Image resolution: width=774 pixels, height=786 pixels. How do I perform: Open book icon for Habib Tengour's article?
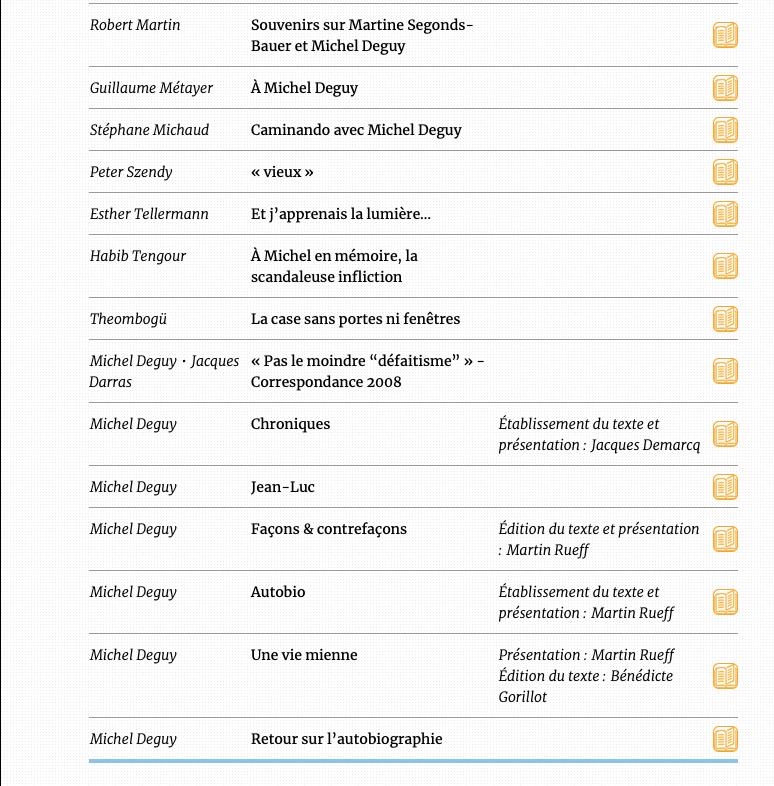click(x=725, y=266)
